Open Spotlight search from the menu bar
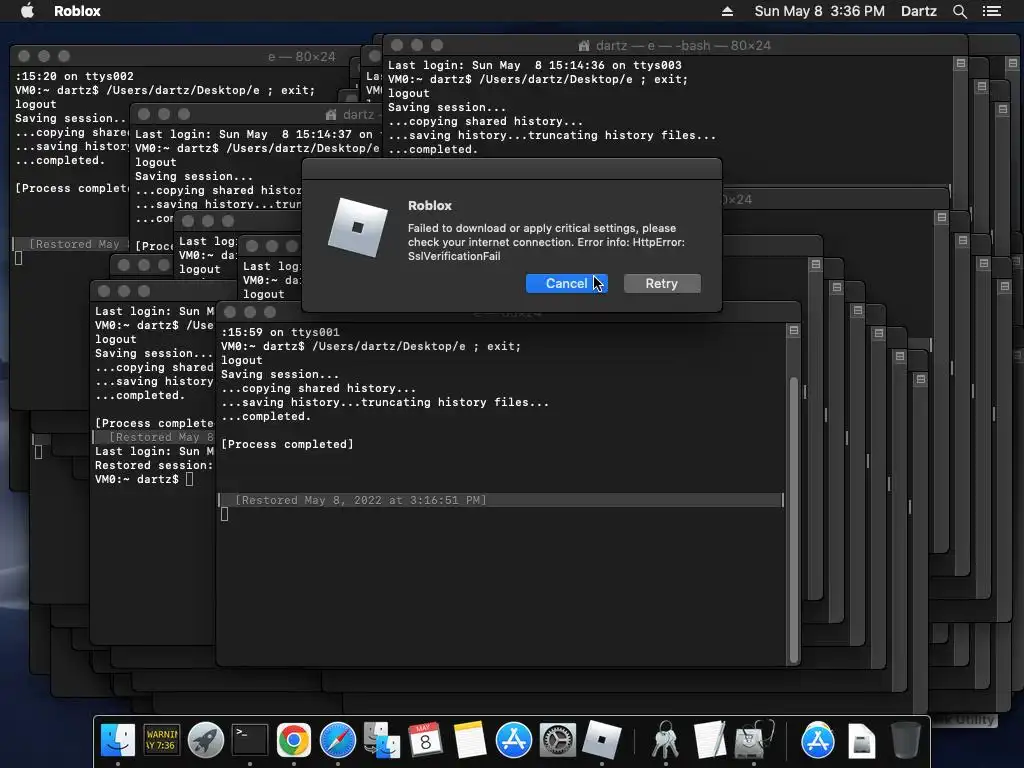Screen dimensions: 1024x768 click(959, 11)
